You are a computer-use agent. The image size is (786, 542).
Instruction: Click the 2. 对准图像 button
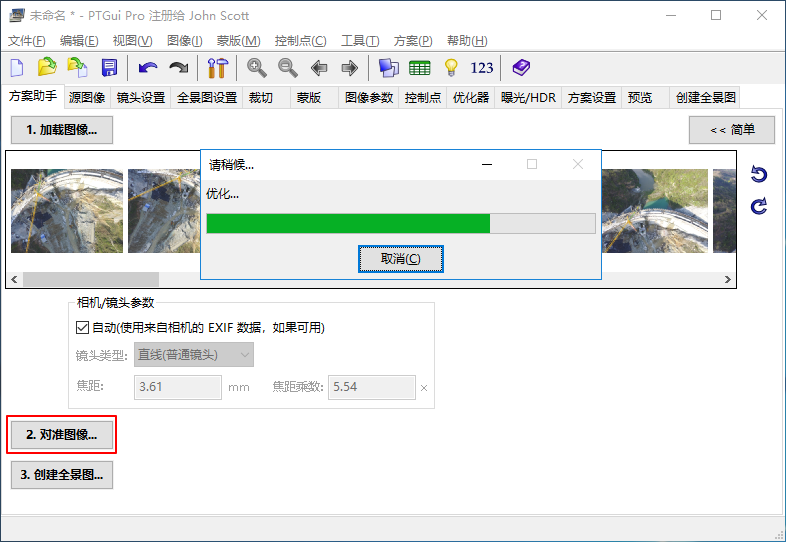[62, 435]
